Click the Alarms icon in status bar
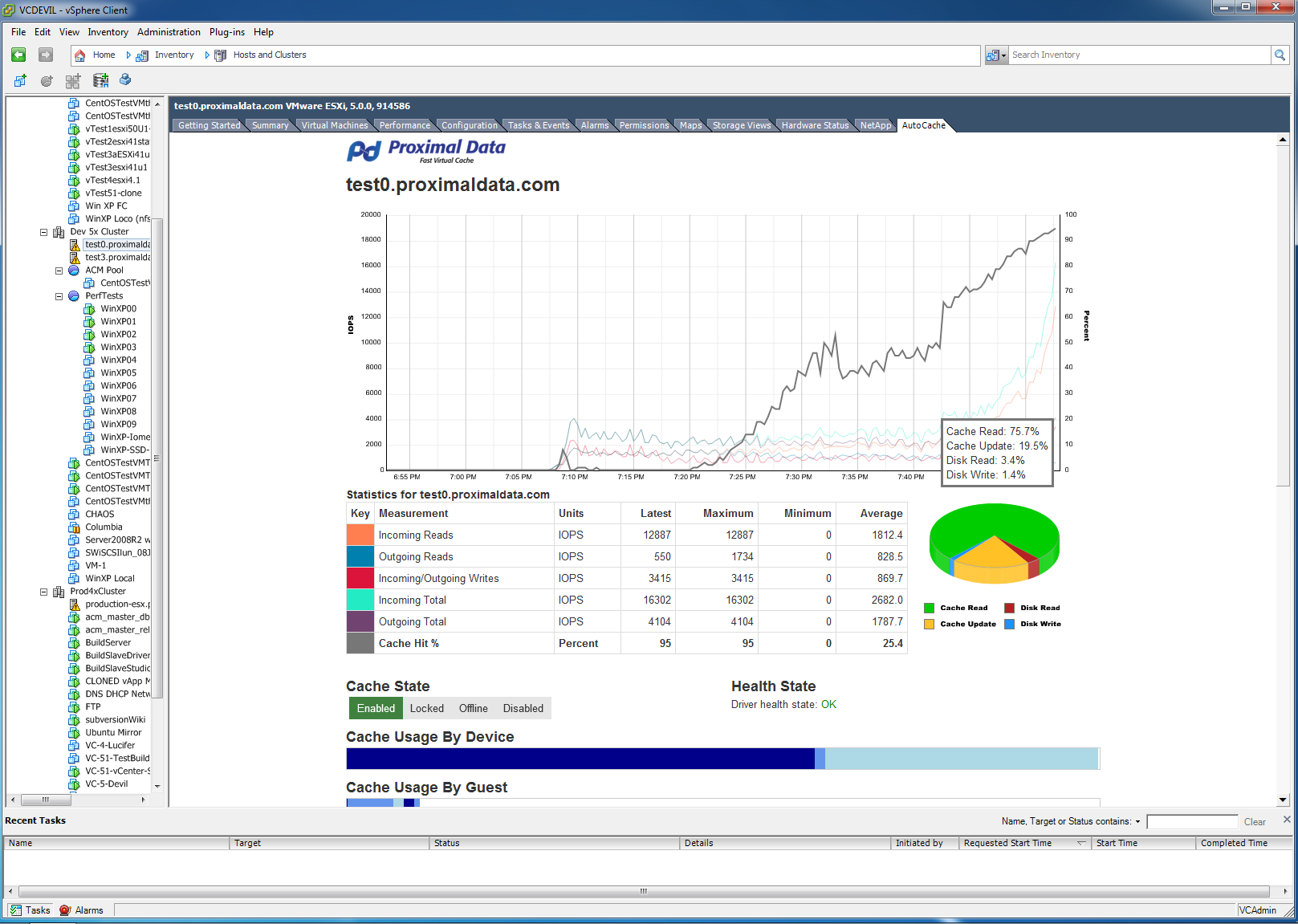The image size is (1298, 924). pyautogui.click(x=66, y=910)
